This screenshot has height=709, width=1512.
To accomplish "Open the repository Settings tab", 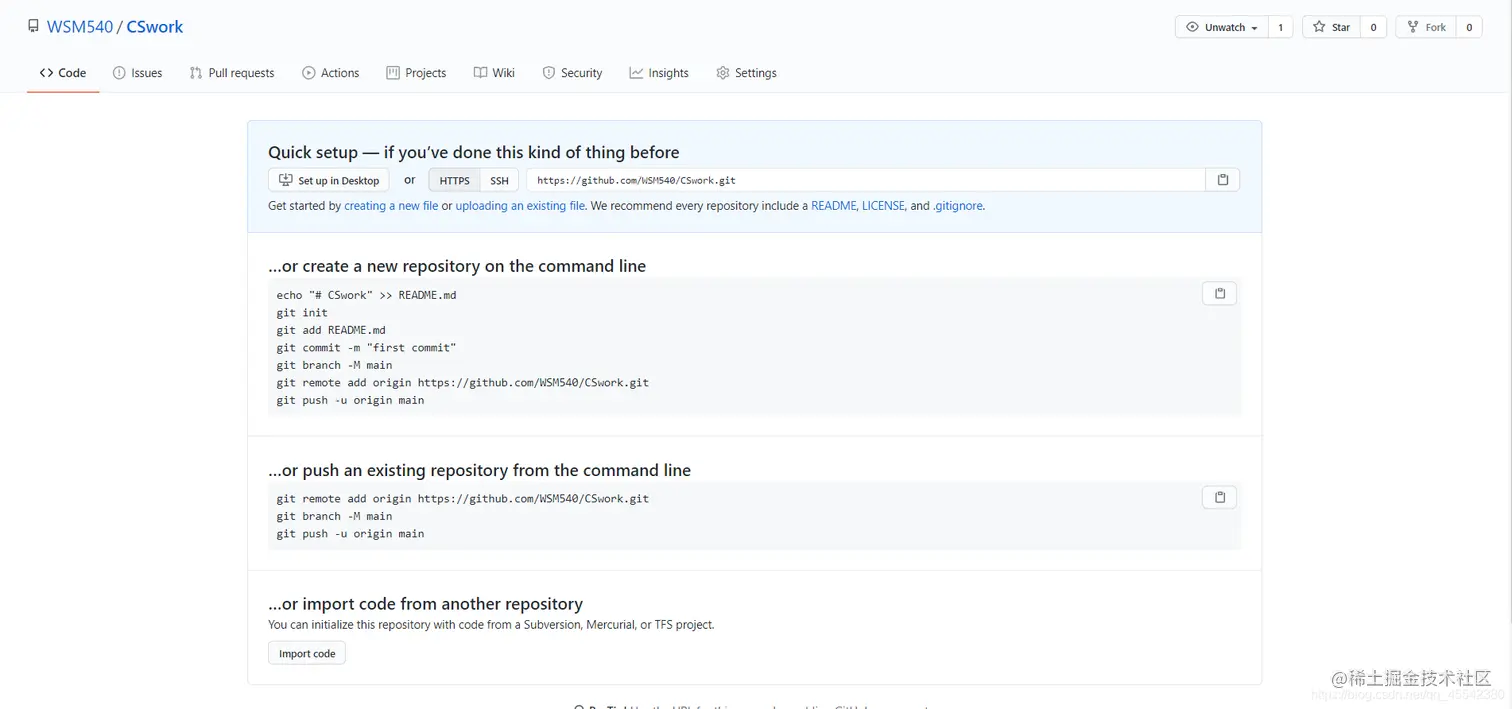I will (x=747, y=73).
